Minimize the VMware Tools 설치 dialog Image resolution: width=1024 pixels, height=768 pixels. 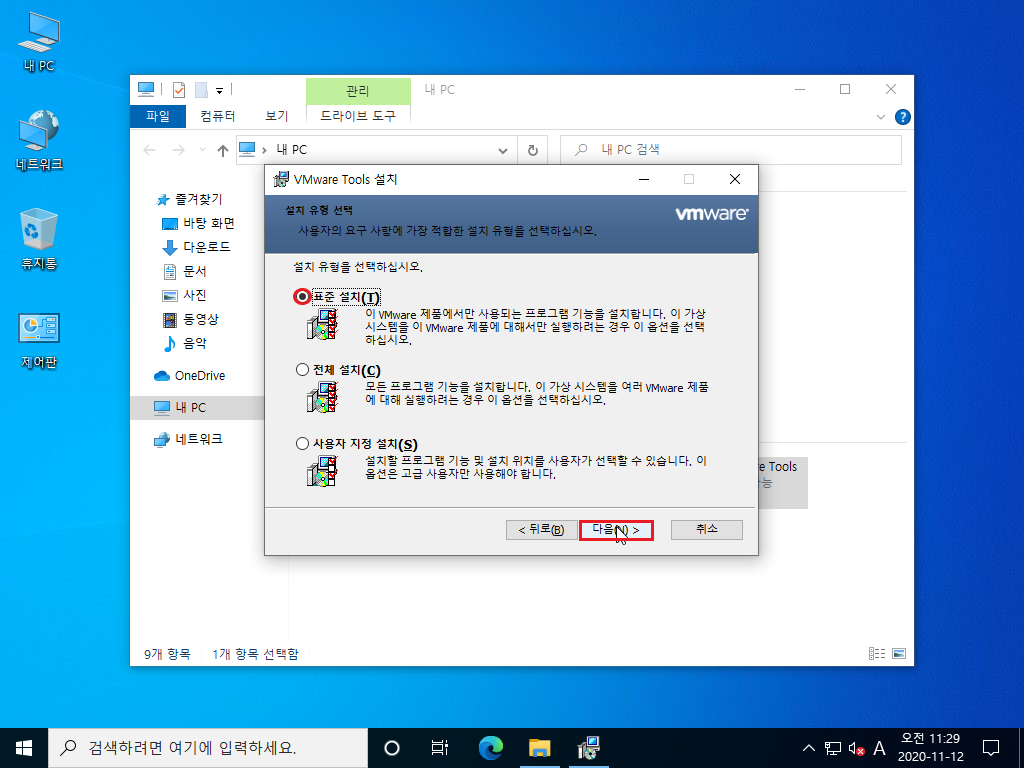click(x=644, y=179)
